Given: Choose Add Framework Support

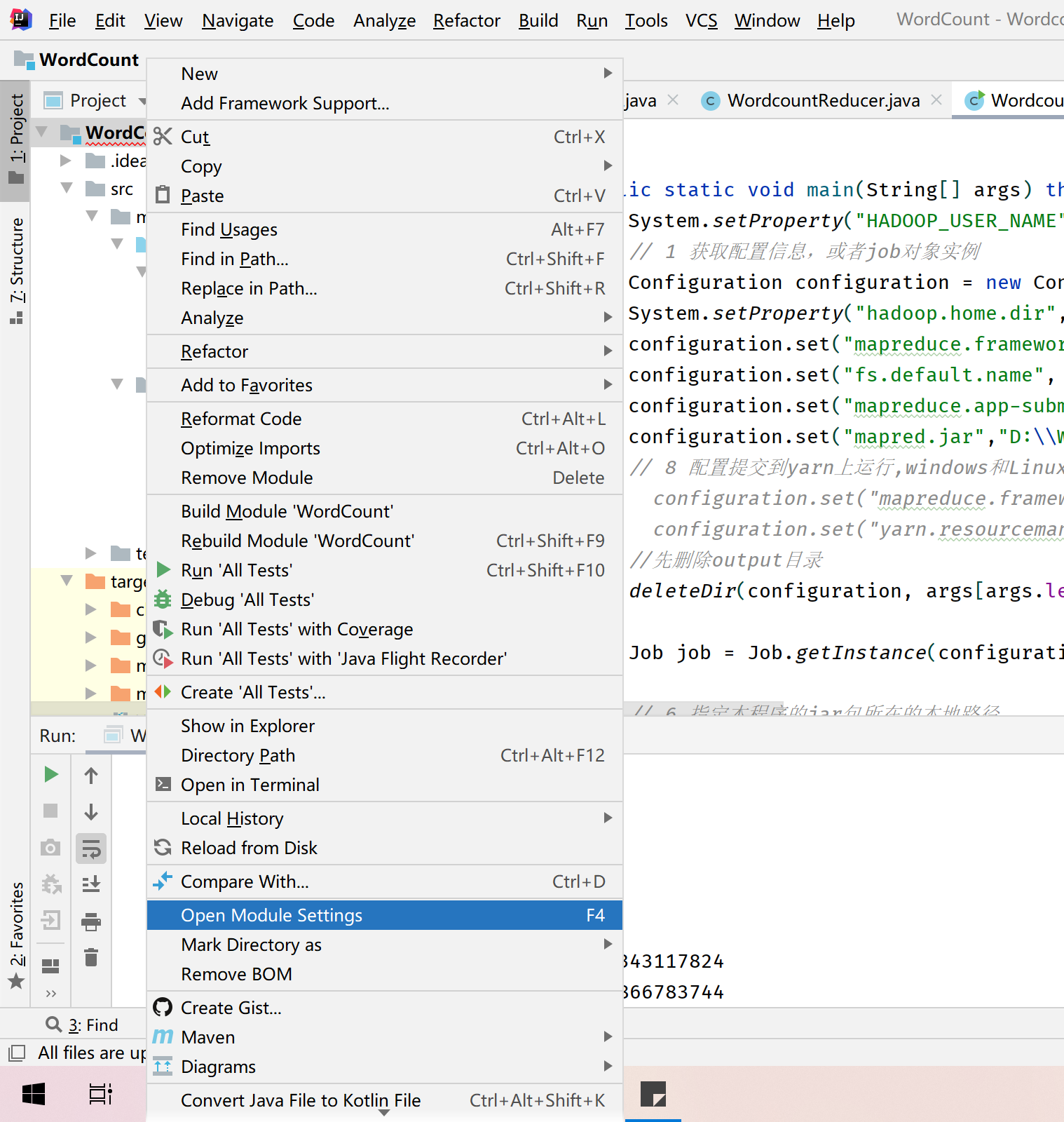Looking at the screenshot, I should [x=385, y=103].
